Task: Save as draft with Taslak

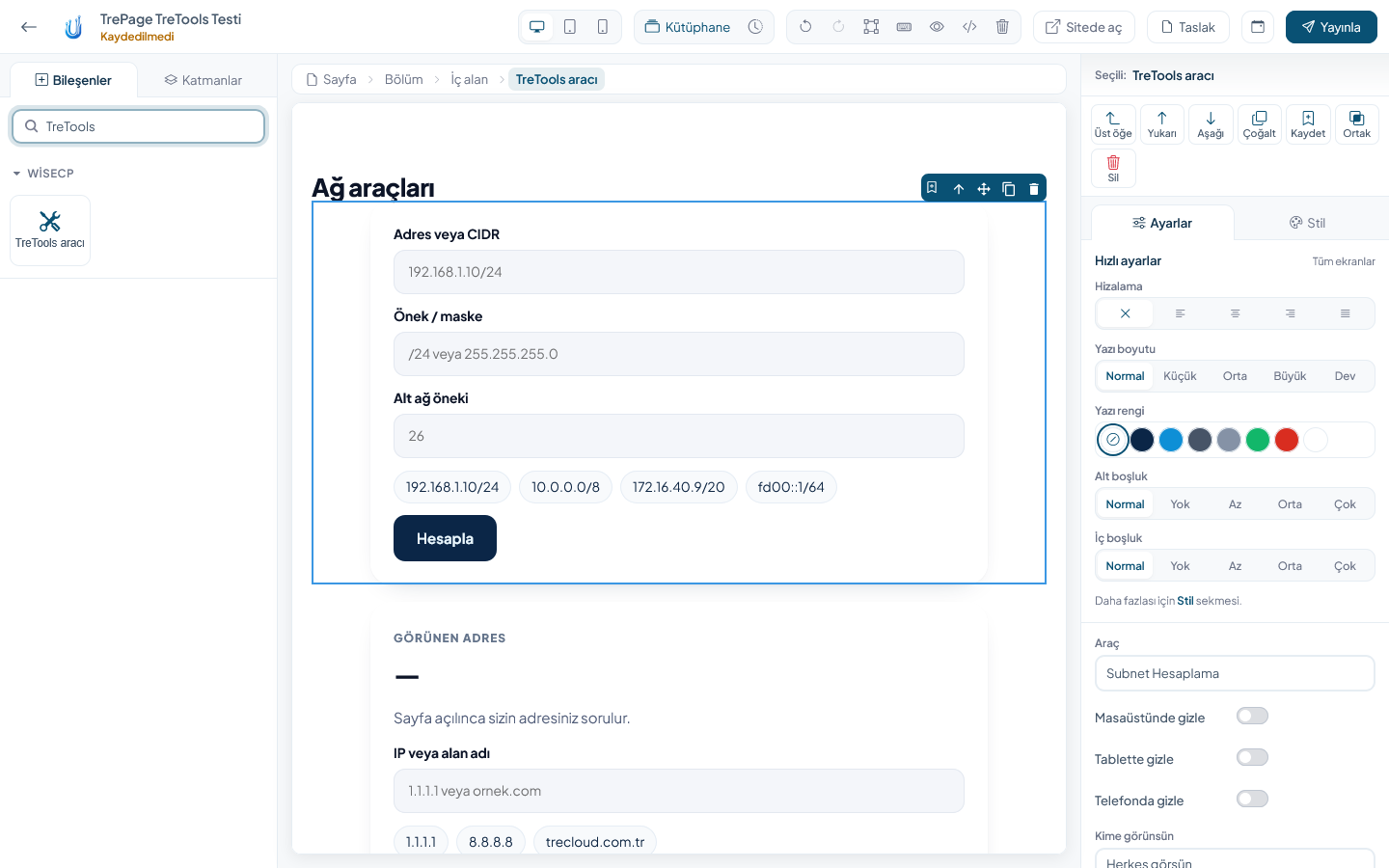Action: 1188,27
